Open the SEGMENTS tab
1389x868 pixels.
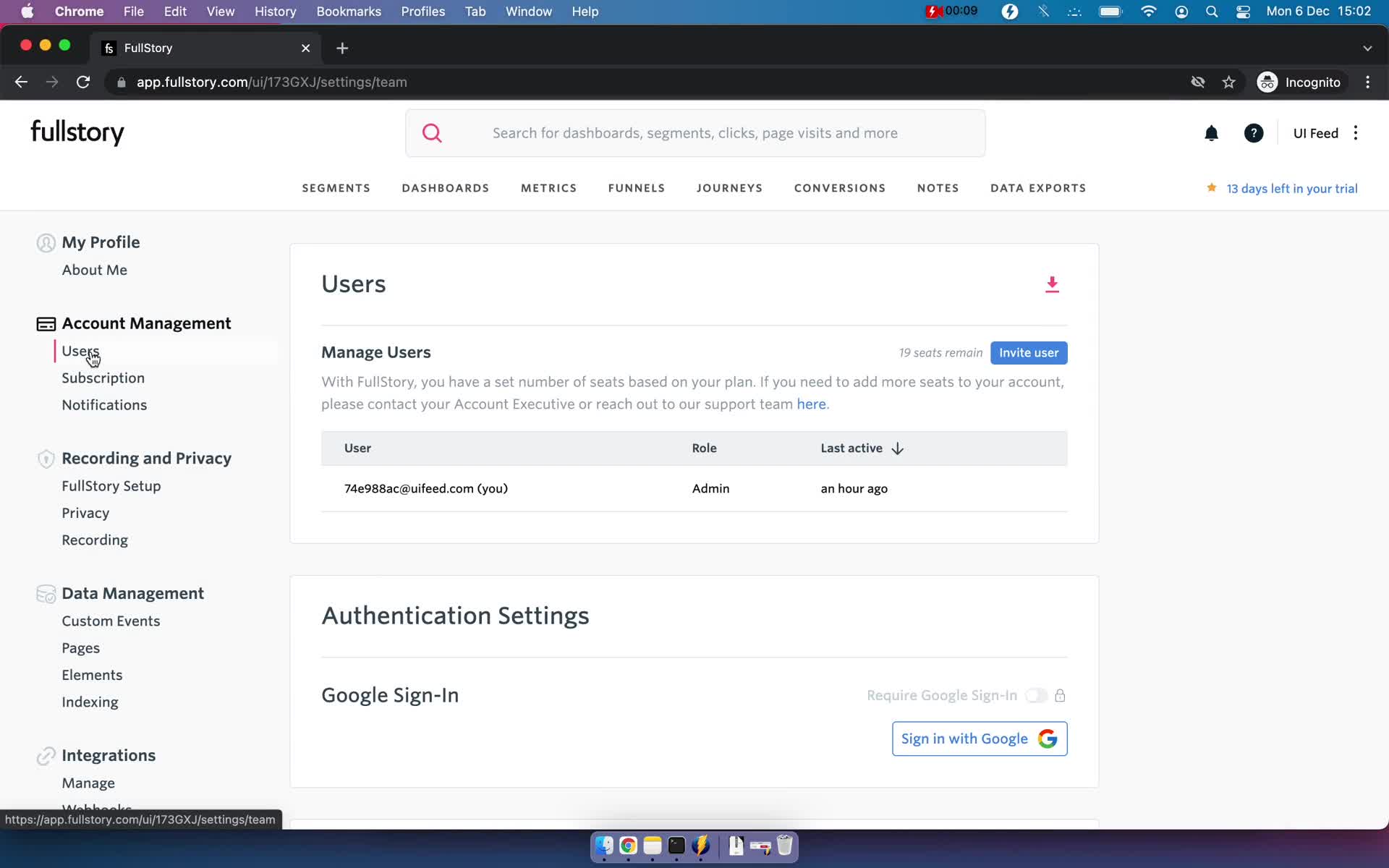tap(336, 188)
